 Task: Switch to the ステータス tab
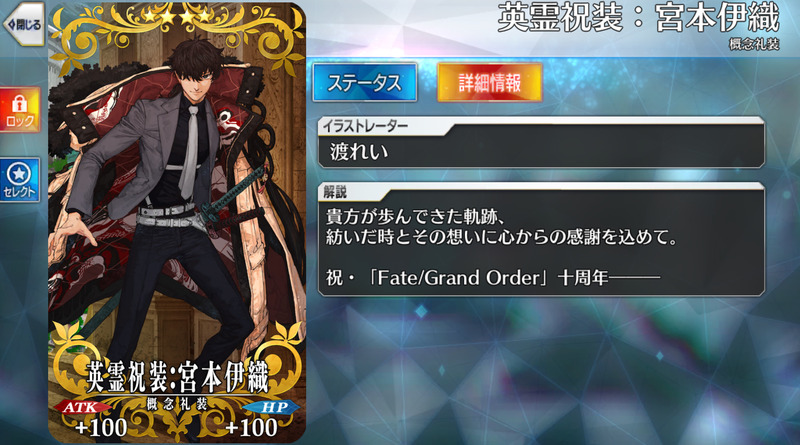[x=365, y=82]
